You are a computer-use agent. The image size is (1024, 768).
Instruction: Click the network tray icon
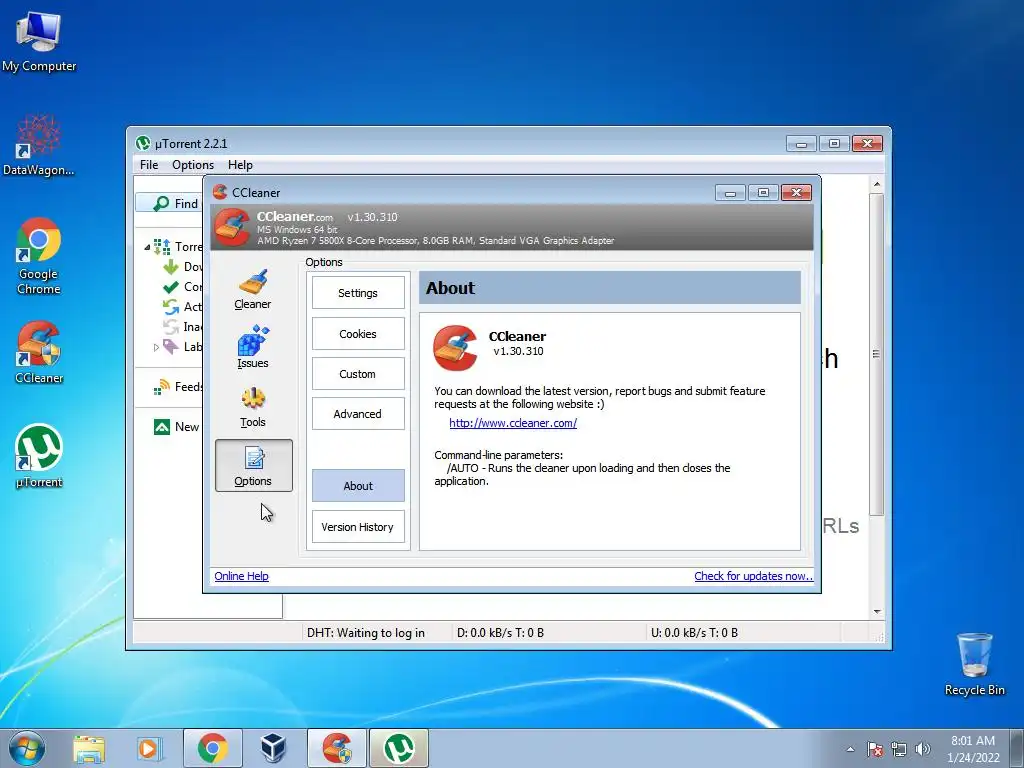click(x=899, y=750)
